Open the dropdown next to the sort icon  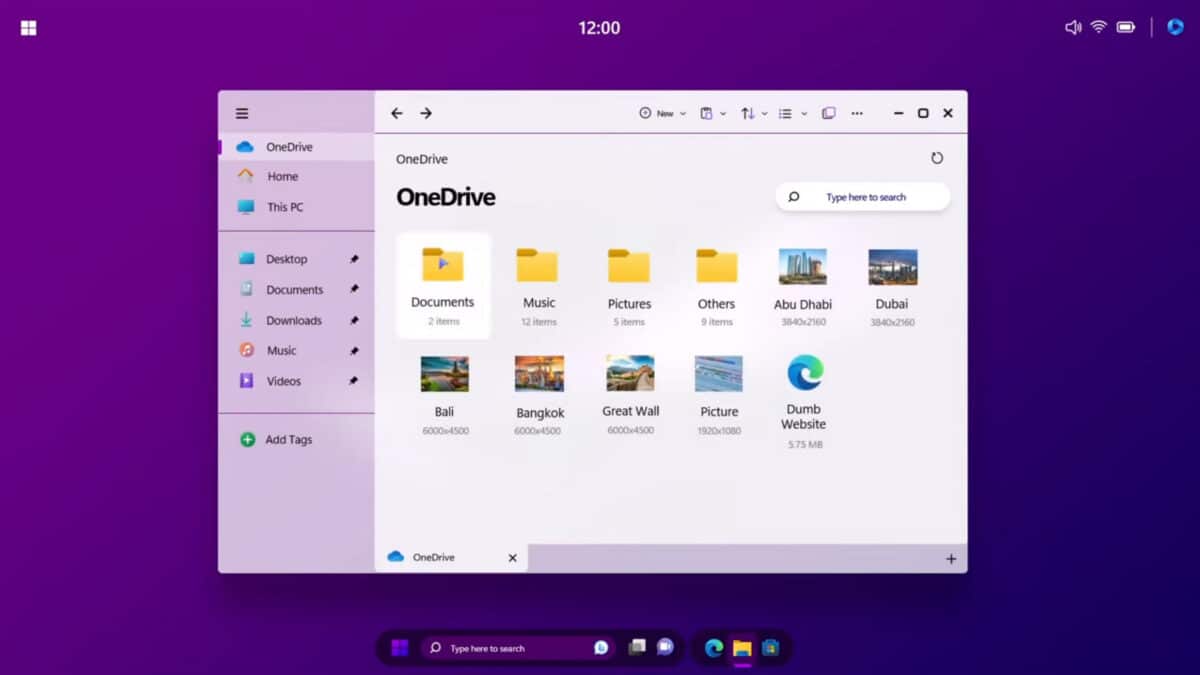pos(765,113)
